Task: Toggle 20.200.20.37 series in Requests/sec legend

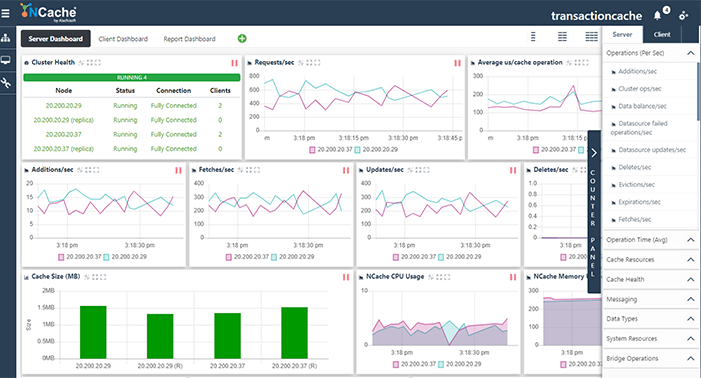Action: [330, 150]
